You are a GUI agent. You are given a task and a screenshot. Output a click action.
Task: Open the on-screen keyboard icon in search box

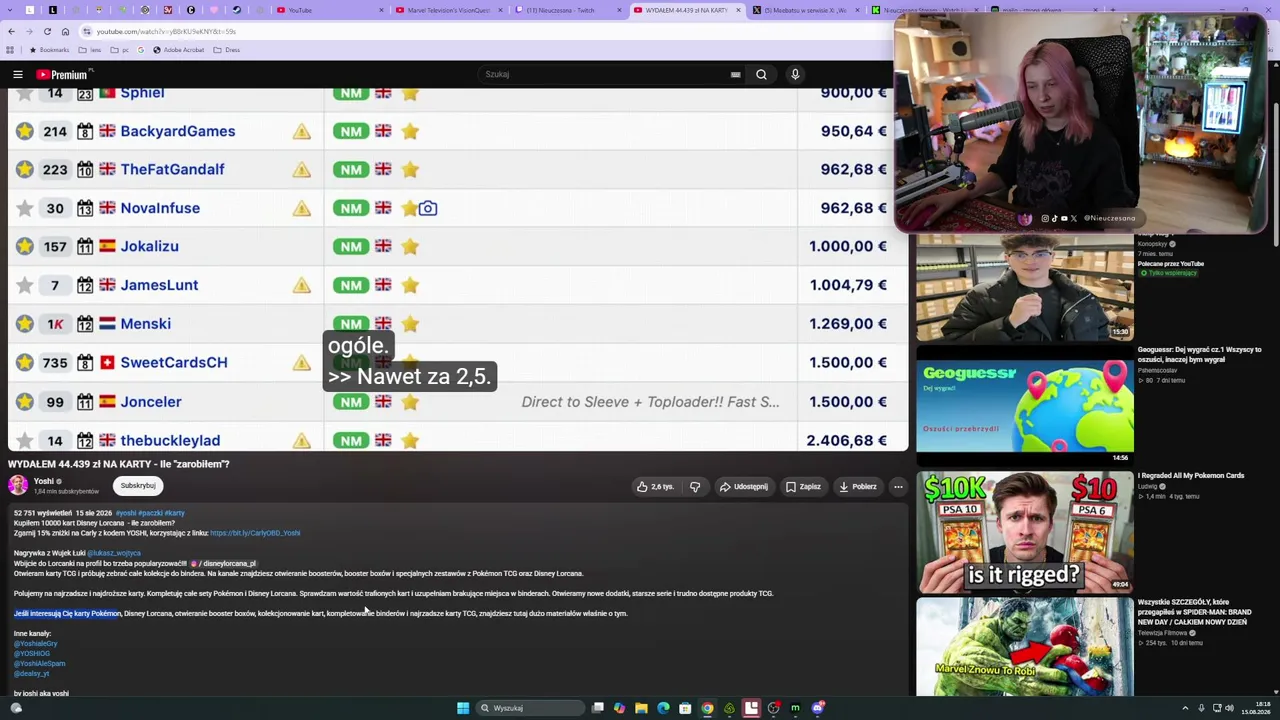point(735,74)
